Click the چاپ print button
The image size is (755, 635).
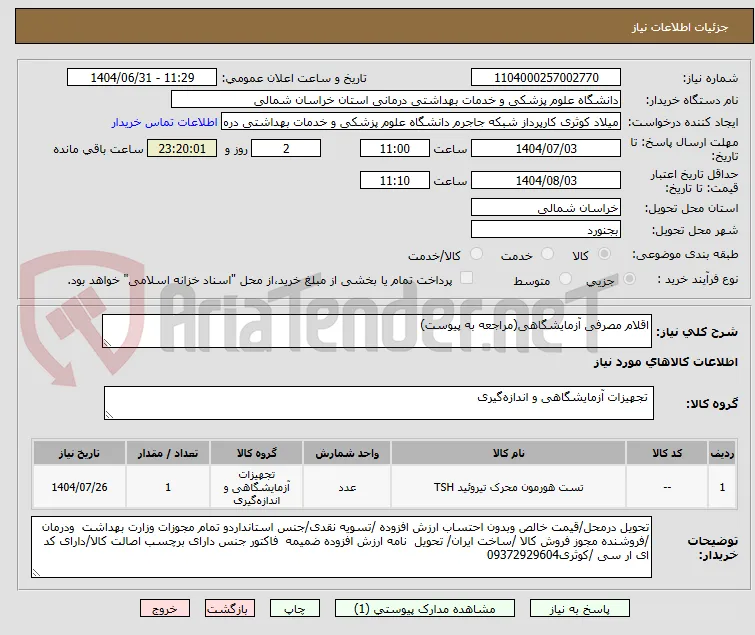294,609
